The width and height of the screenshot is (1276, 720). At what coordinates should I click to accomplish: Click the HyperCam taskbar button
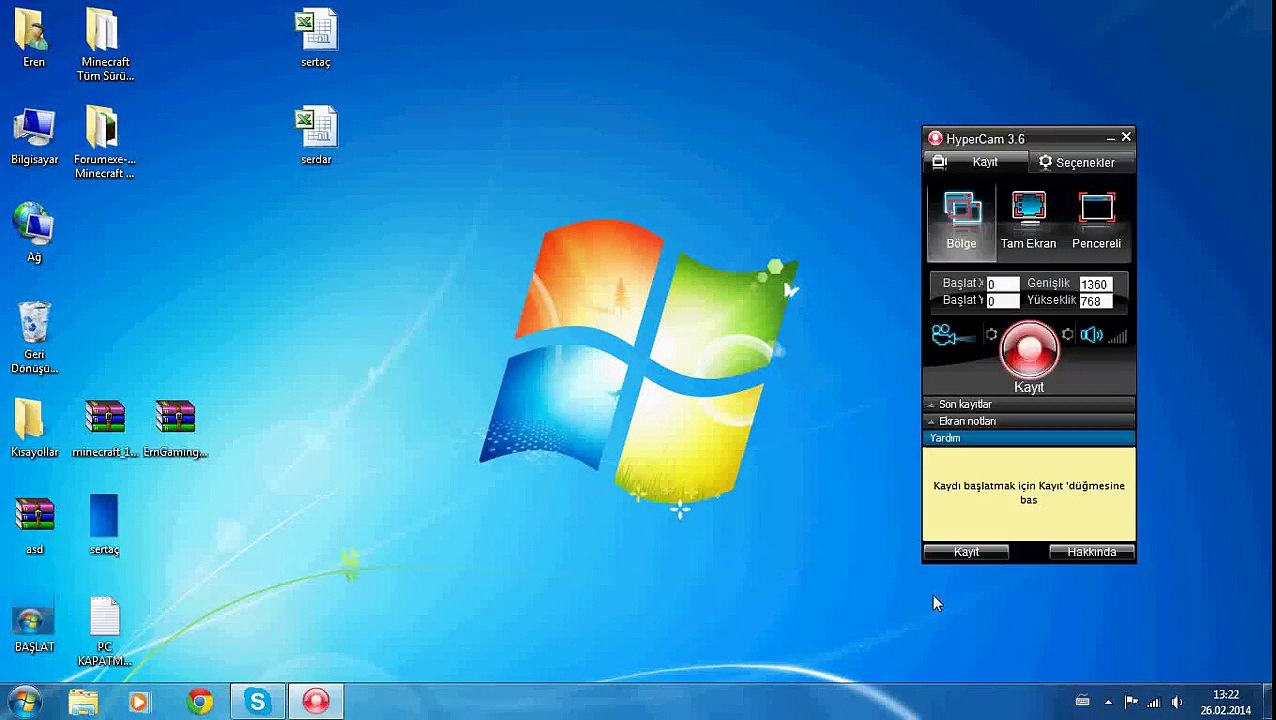316,702
